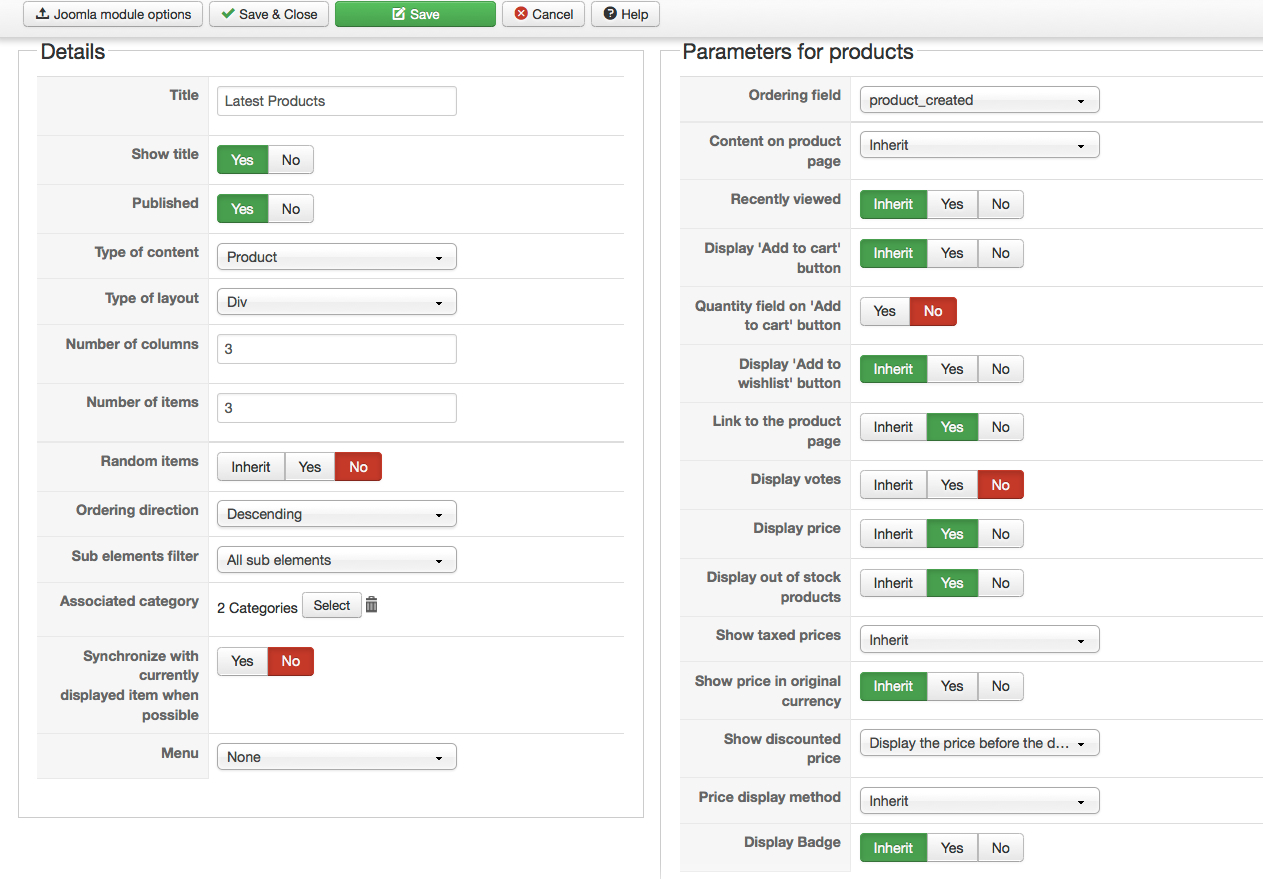Cancel editing the module

tap(544, 14)
